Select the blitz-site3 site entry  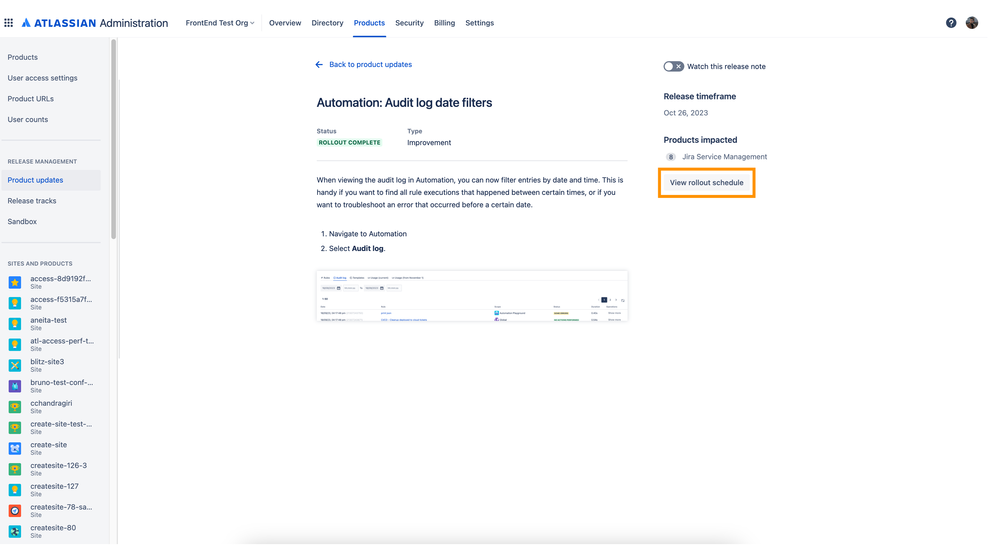click(50, 366)
